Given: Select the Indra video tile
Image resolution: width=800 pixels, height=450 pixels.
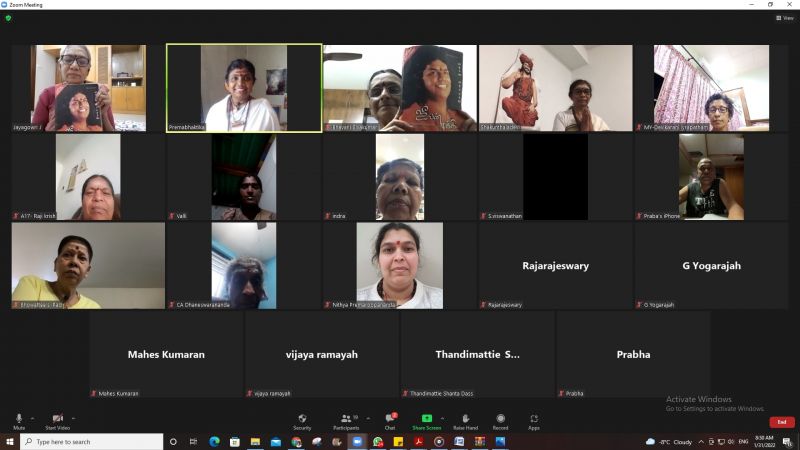Looking at the screenshot, I should click(x=399, y=177).
